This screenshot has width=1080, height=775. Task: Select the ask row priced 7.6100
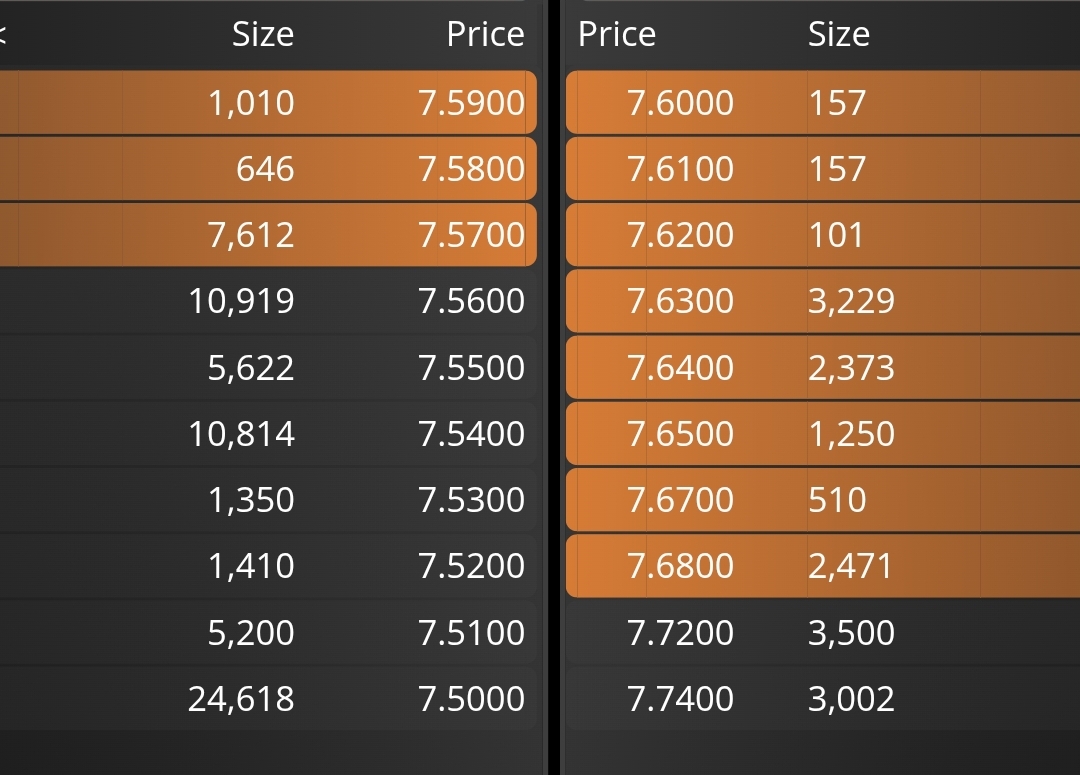pyautogui.click(x=822, y=168)
